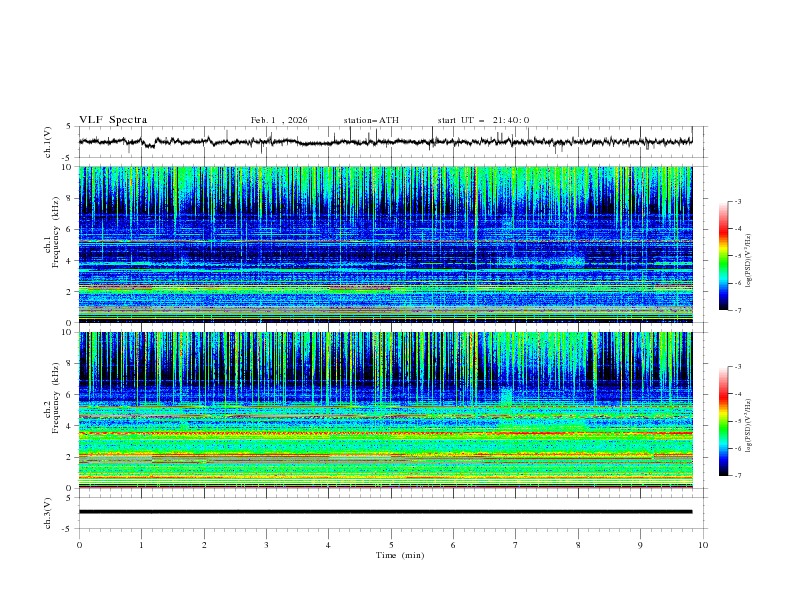
Task: Click the 'Time (min)' axis label
Action: point(400,555)
